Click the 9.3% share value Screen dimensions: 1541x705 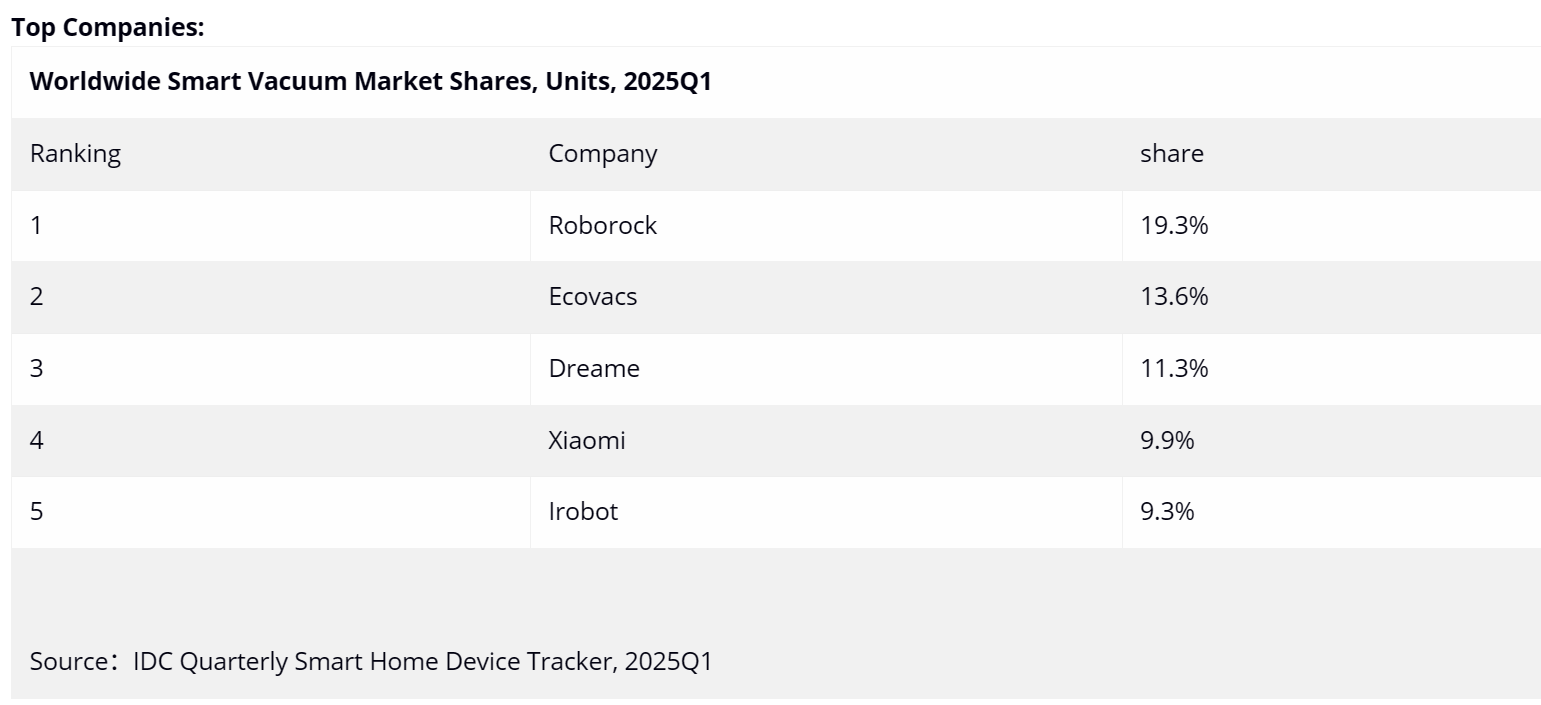pos(1167,512)
